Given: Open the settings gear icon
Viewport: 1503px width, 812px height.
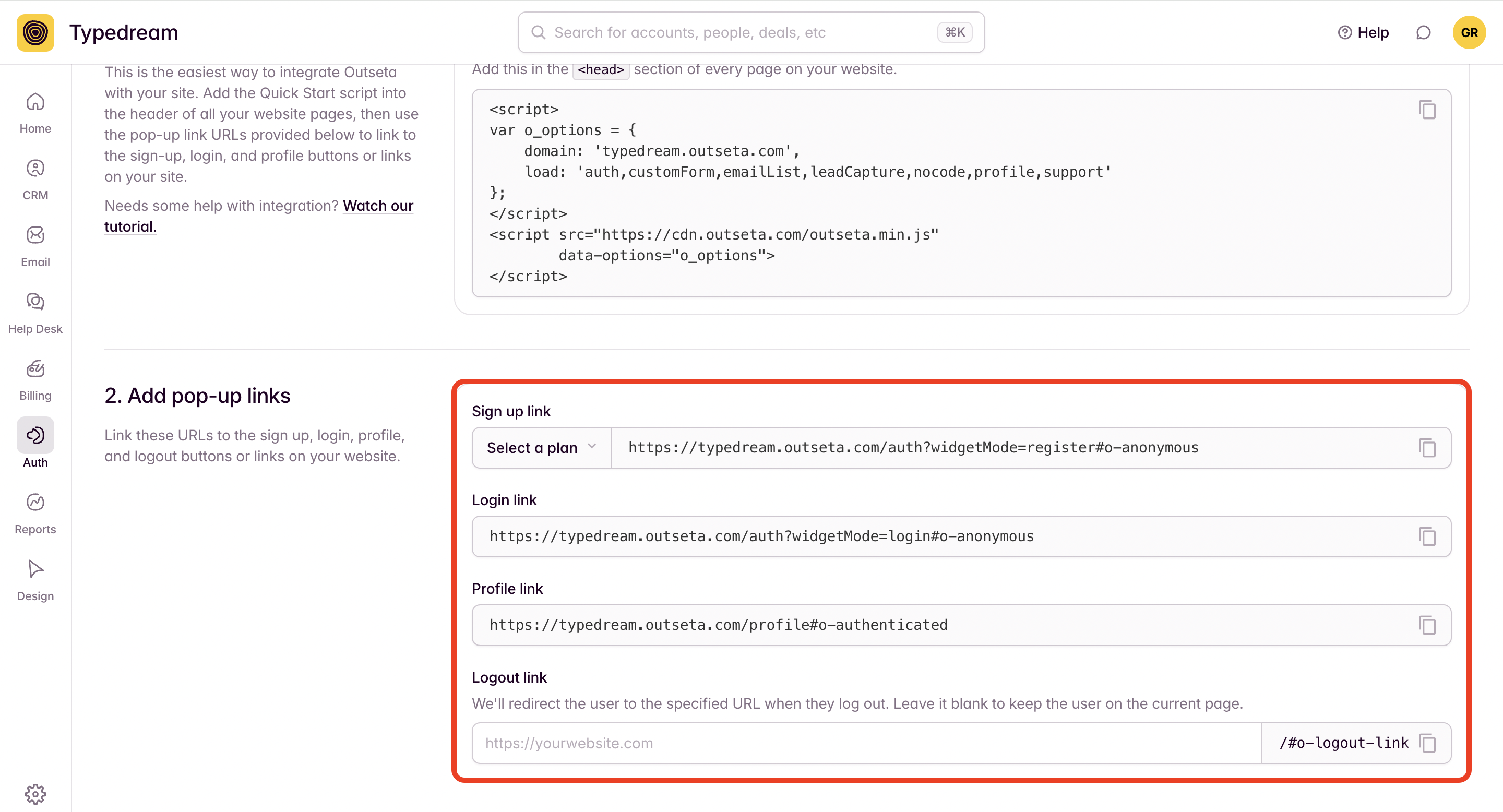Looking at the screenshot, I should coord(35,793).
